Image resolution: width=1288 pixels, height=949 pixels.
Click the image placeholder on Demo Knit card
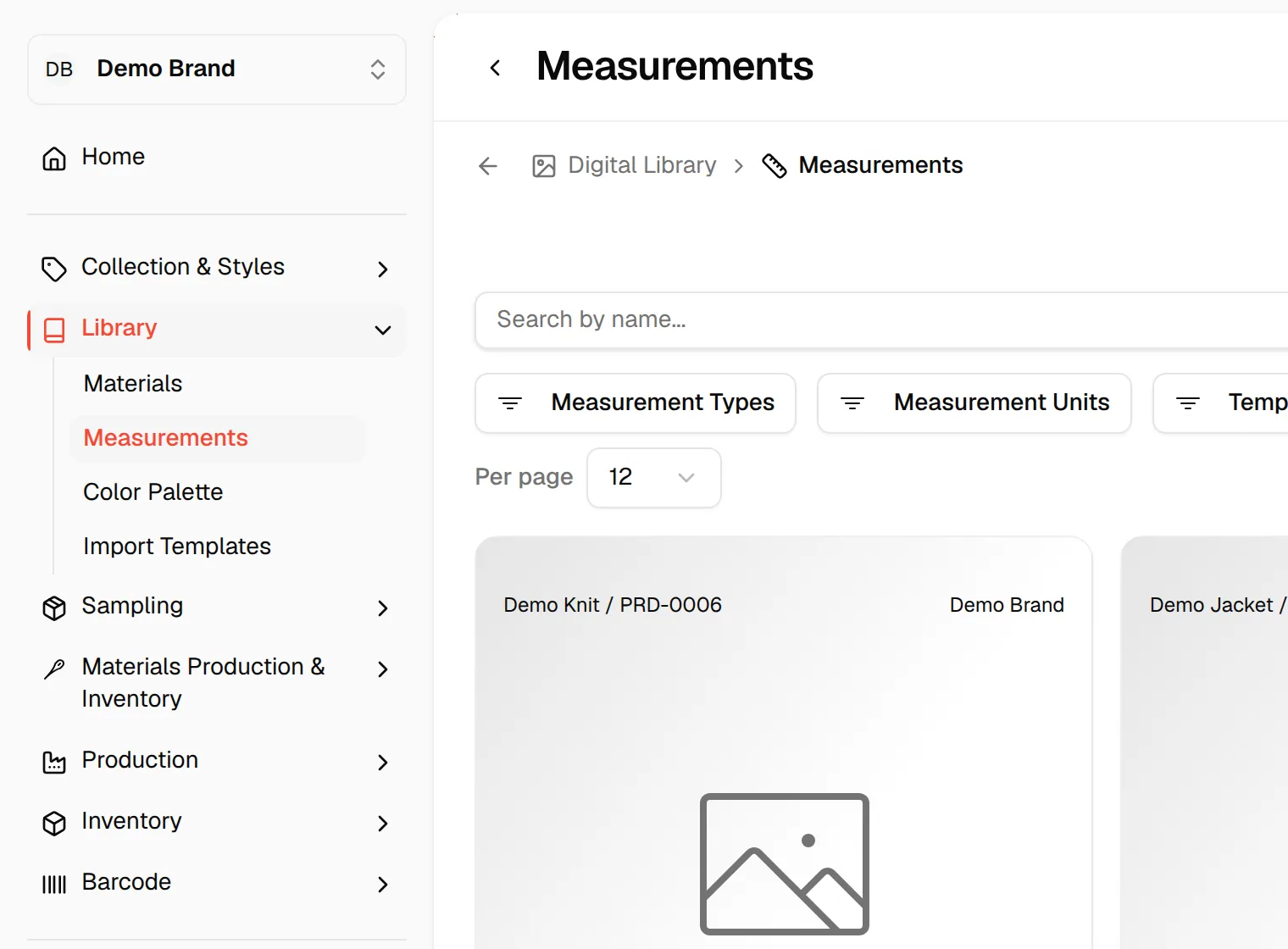(x=785, y=864)
